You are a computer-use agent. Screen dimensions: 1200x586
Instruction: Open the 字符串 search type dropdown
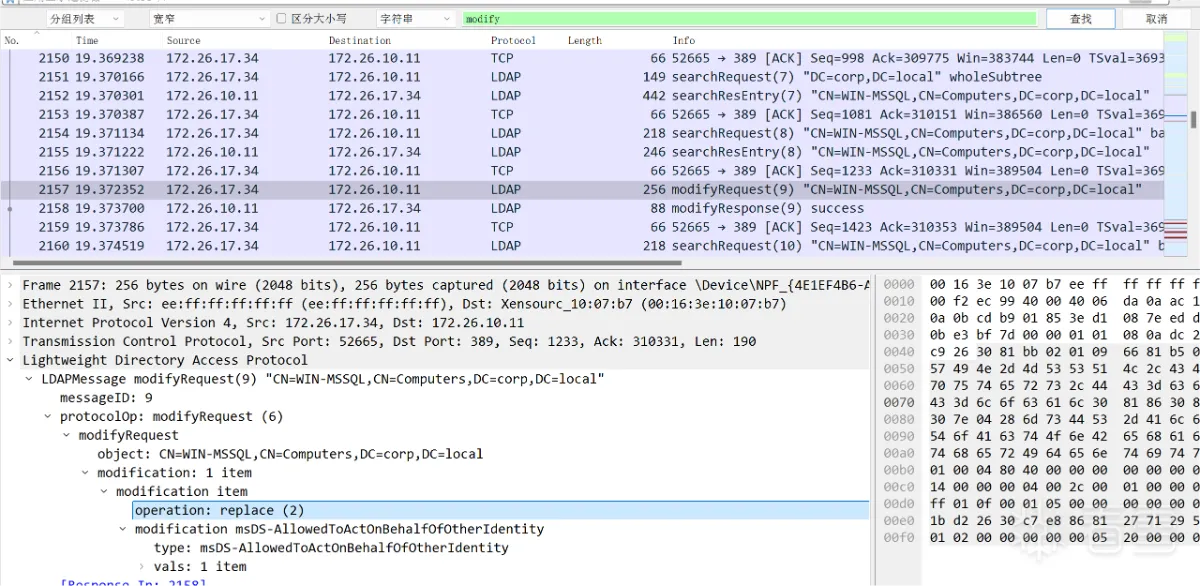(414, 19)
